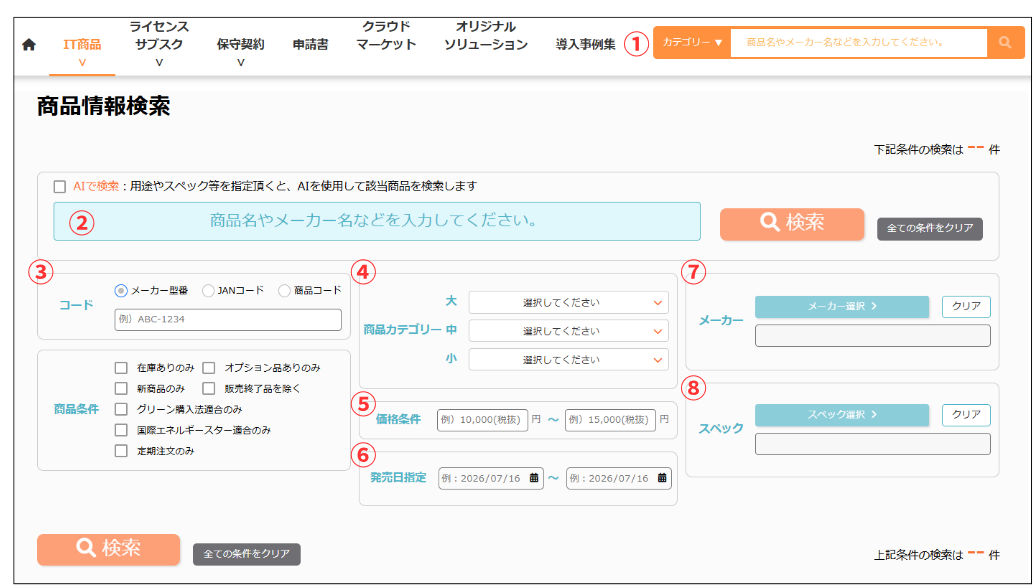Click lower 全ての条件をクリア button
Screen dimensions: 1033x585
[x=246, y=554]
